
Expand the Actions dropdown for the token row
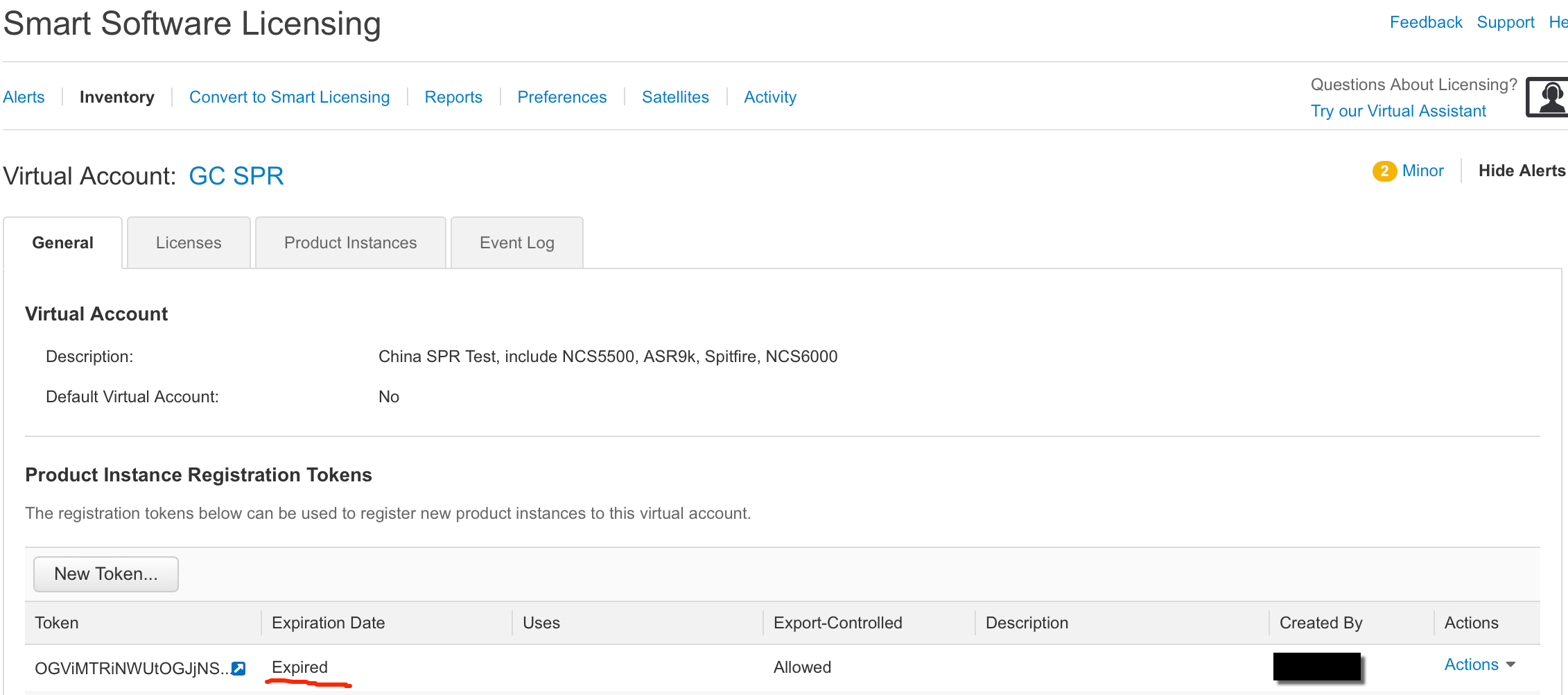1480,664
